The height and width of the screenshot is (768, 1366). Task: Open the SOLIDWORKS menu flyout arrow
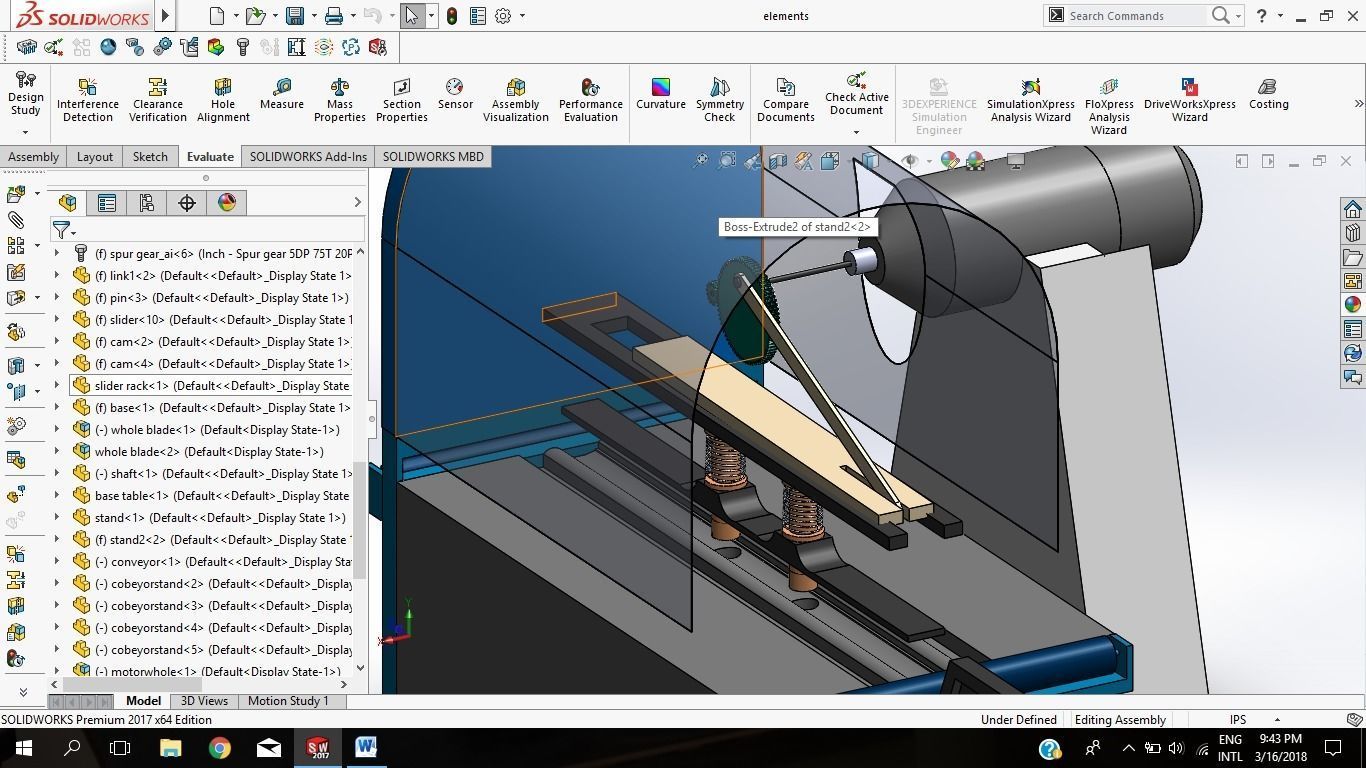pos(166,16)
